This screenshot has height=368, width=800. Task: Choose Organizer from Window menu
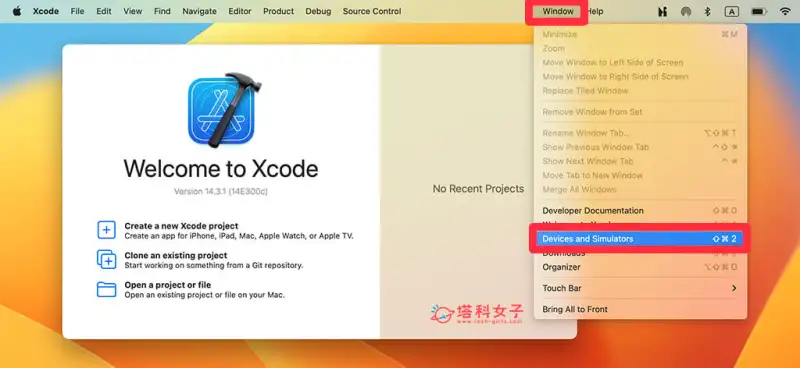[x=641, y=267]
